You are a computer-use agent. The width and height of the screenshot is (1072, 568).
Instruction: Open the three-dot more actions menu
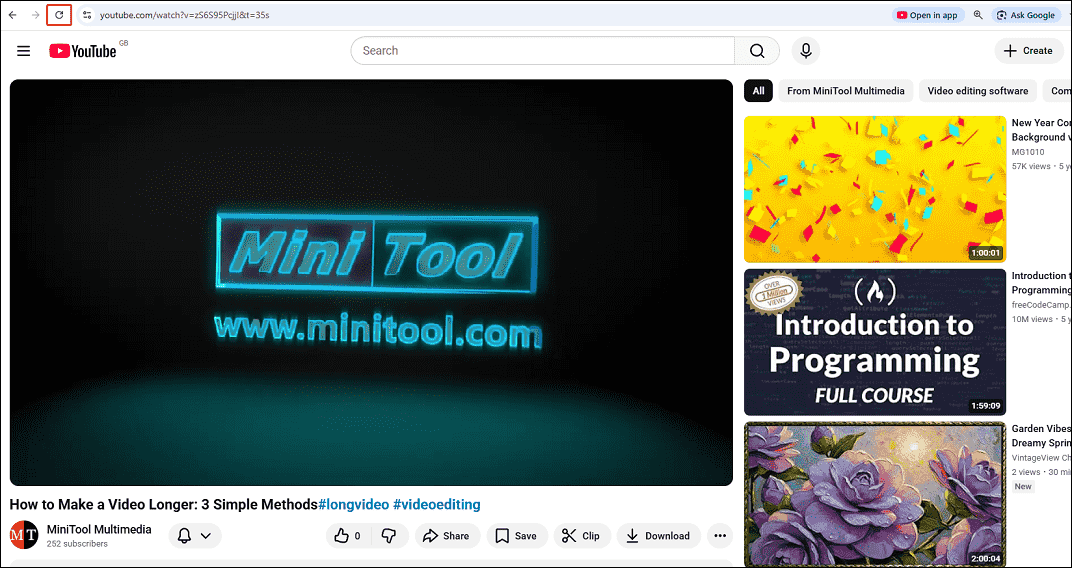click(x=720, y=536)
